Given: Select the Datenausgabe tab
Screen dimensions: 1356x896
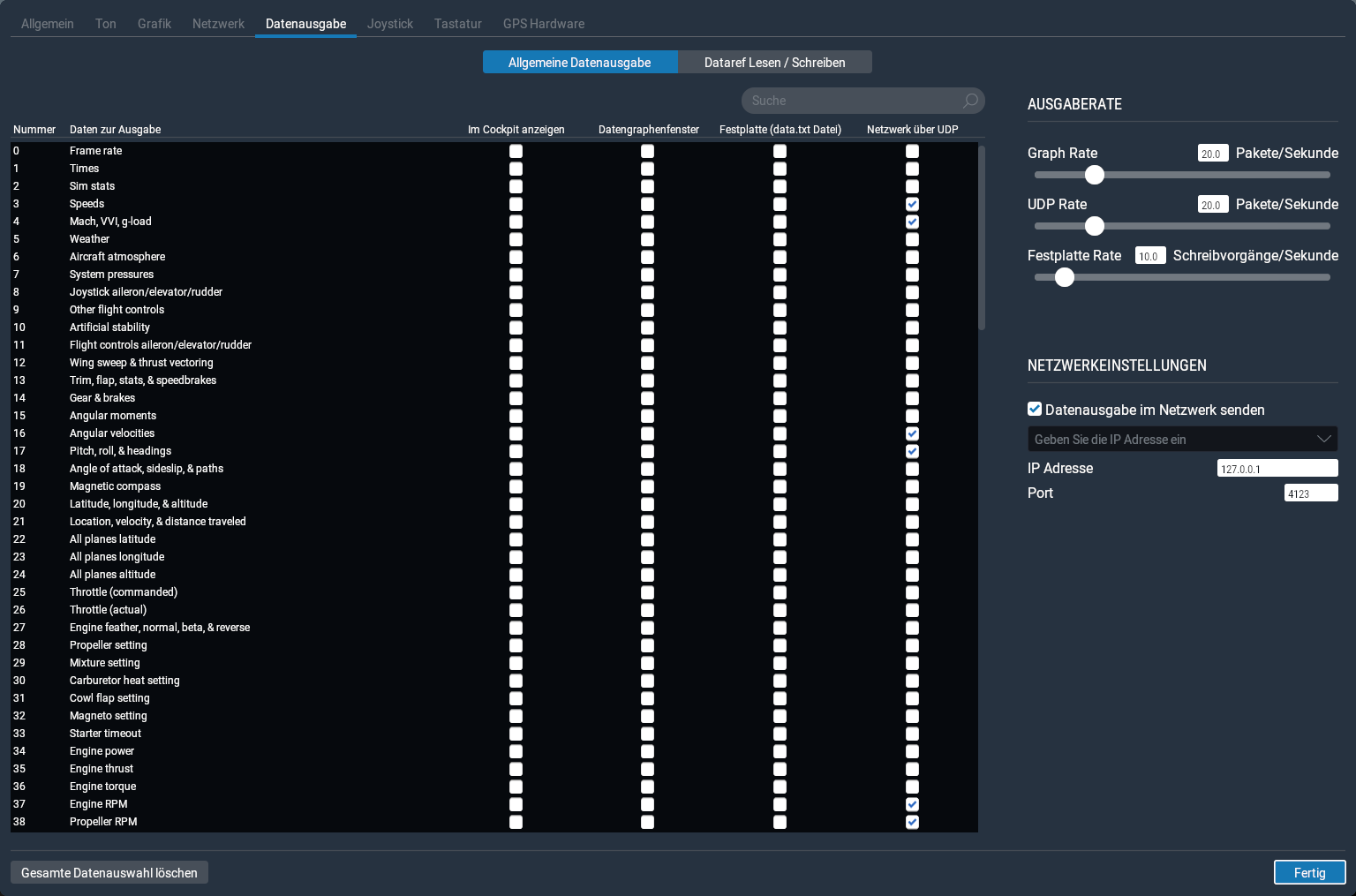Looking at the screenshot, I should pos(305,24).
